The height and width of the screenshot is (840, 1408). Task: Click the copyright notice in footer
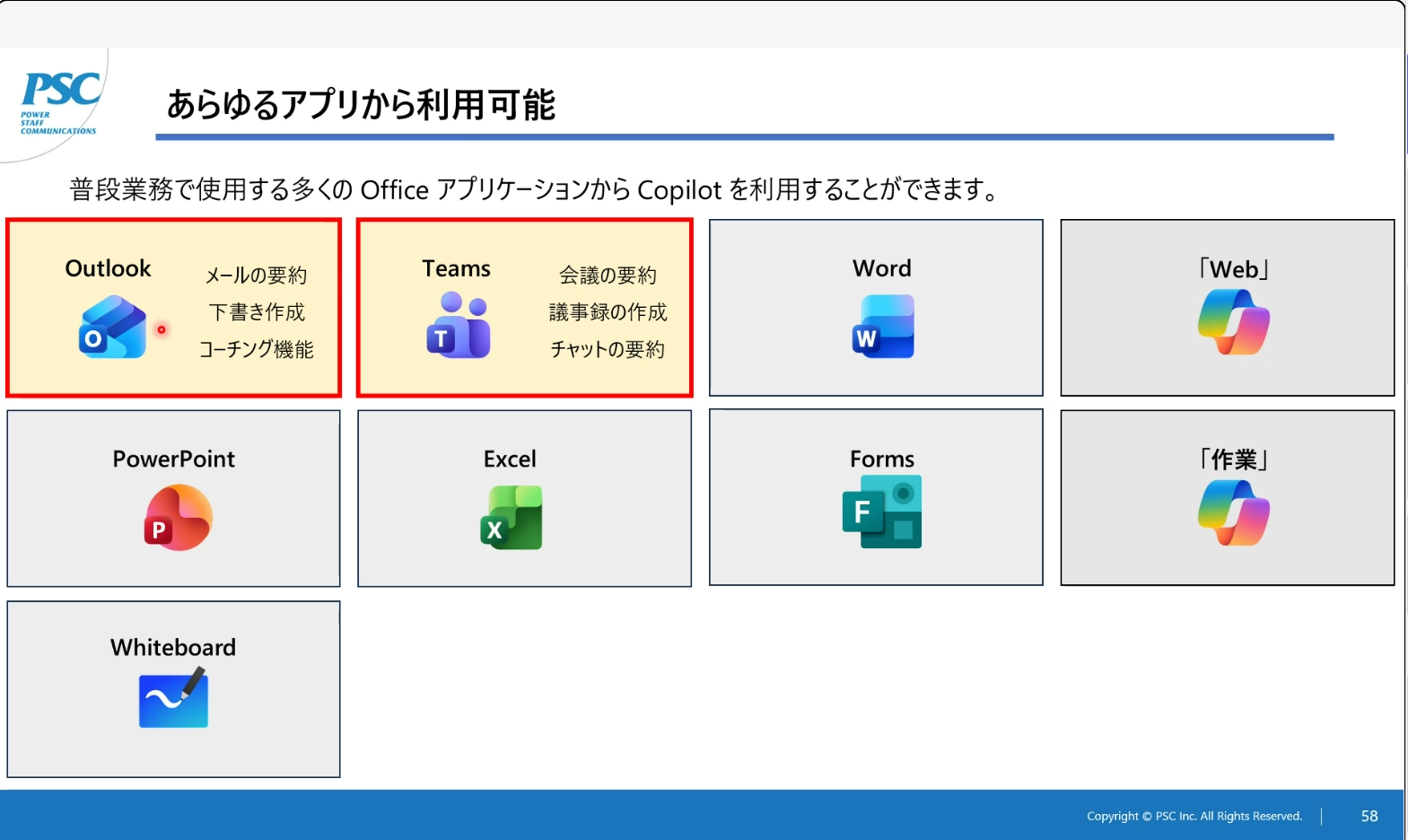click(1194, 816)
